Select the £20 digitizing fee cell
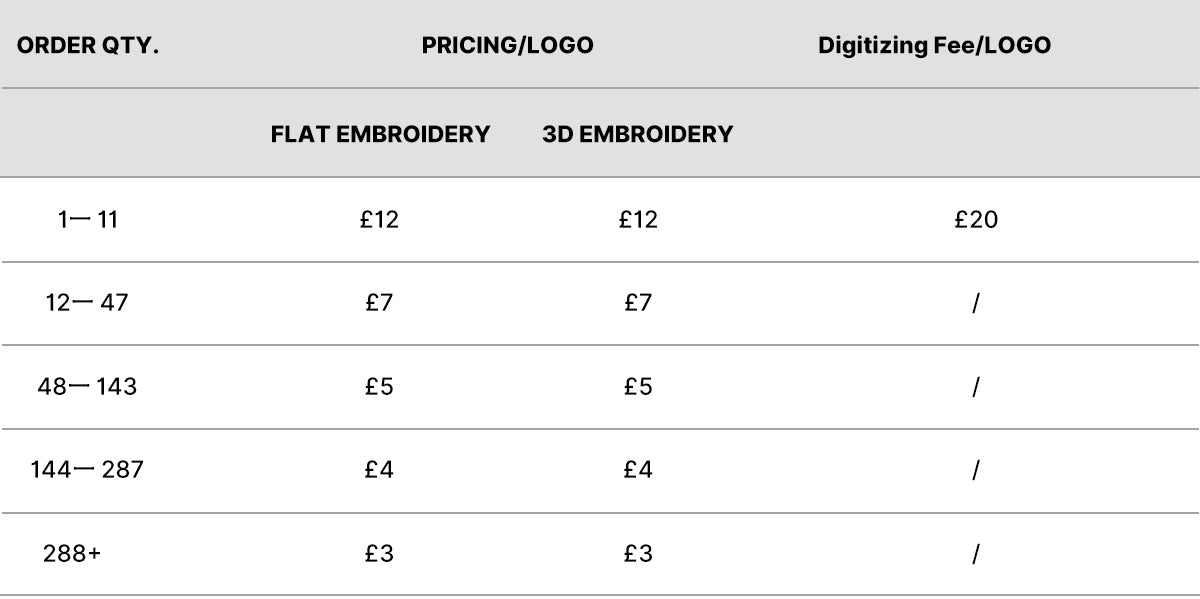 pos(976,220)
